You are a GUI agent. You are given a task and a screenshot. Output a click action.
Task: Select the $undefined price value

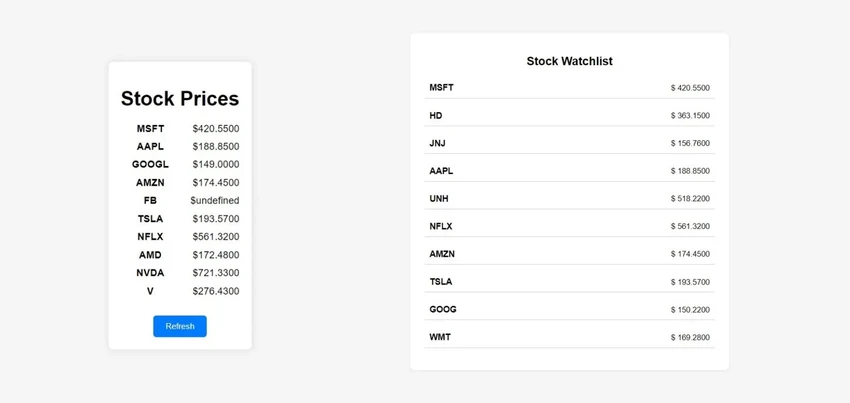[215, 200]
